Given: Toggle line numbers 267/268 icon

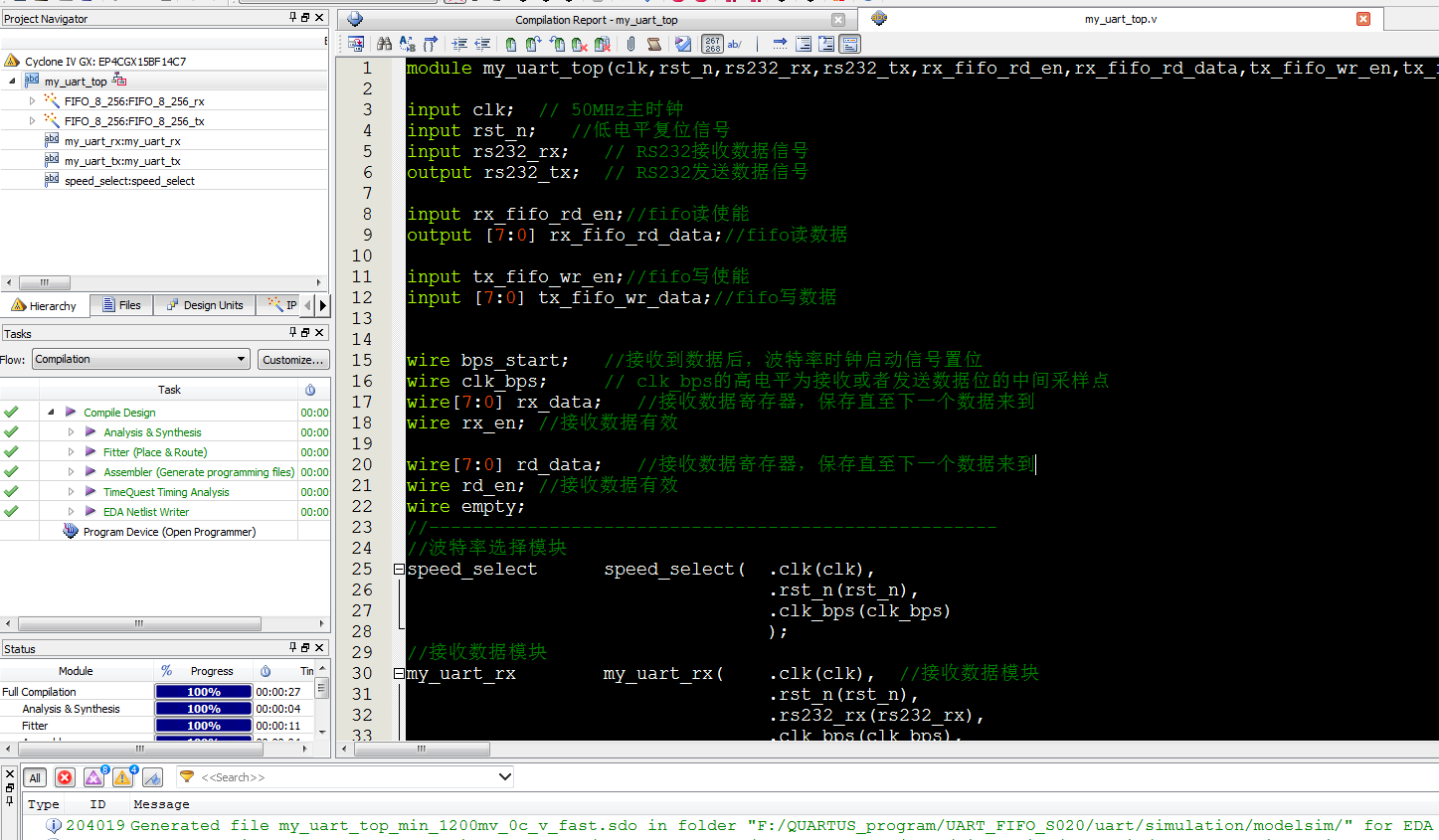Looking at the screenshot, I should 712,44.
